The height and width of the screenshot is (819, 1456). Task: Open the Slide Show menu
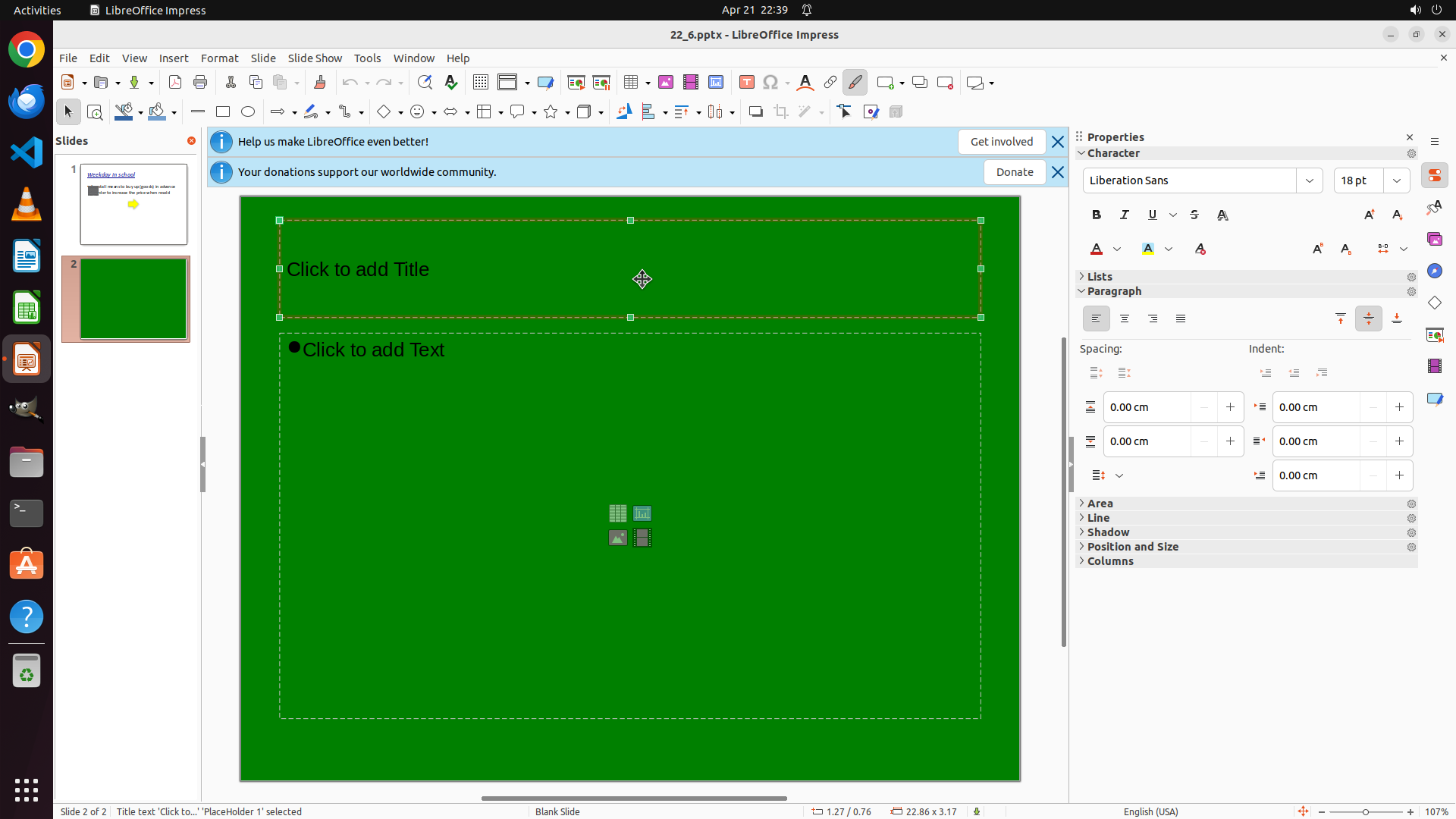[x=315, y=58]
